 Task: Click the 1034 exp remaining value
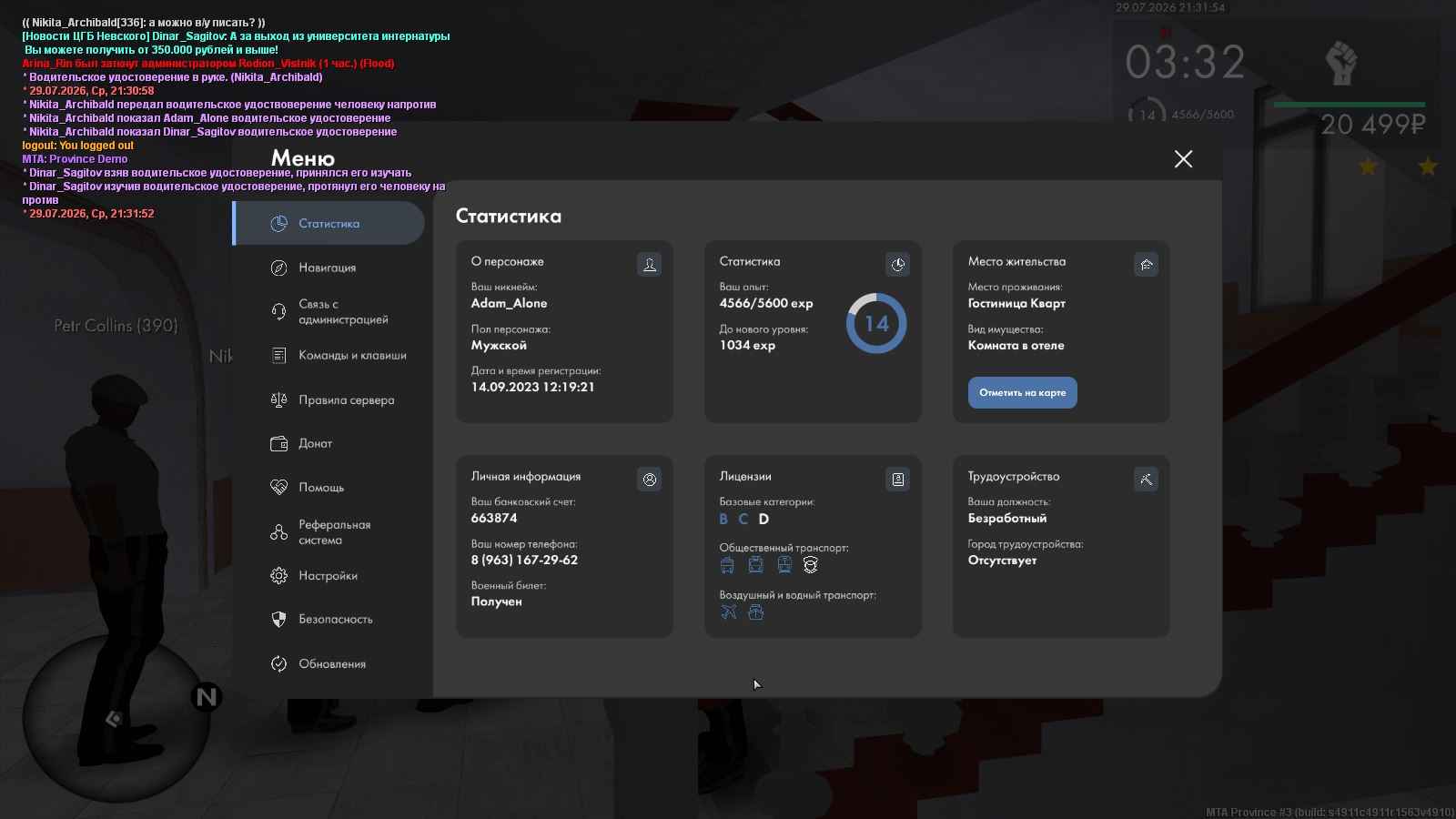point(747,345)
